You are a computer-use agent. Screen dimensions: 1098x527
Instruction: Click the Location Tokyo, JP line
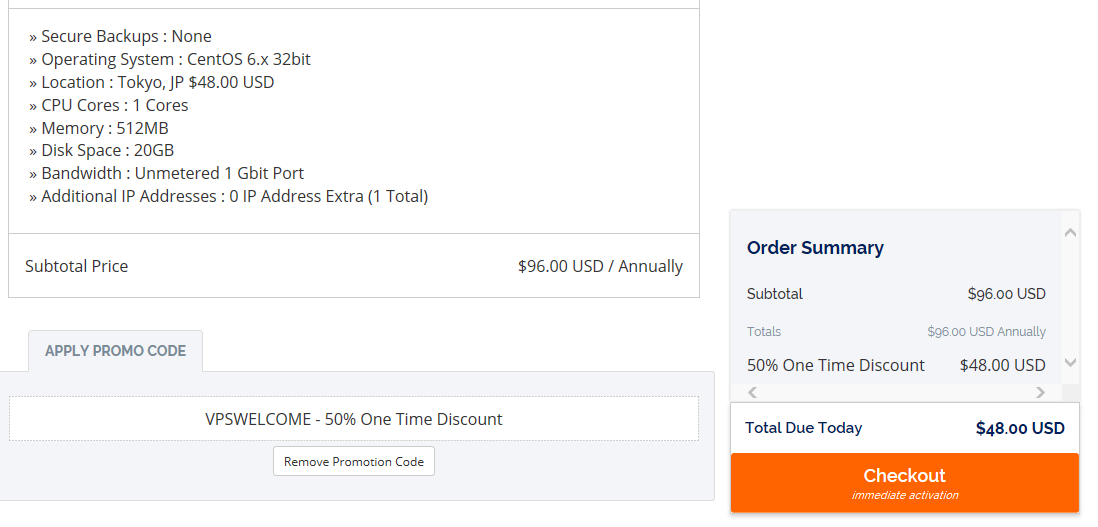(151, 83)
